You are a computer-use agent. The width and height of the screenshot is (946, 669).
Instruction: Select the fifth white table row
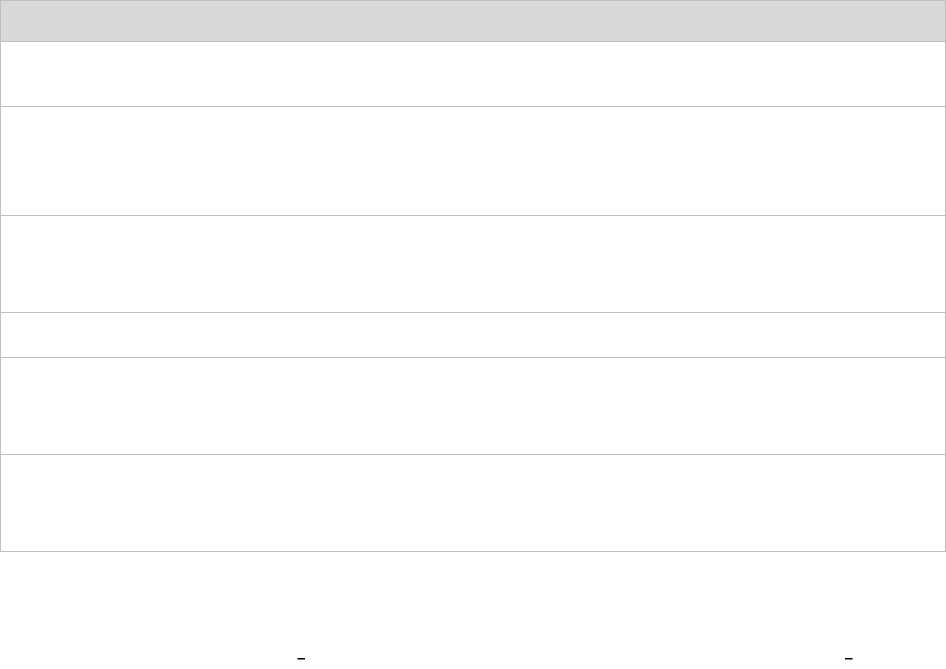click(x=473, y=406)
